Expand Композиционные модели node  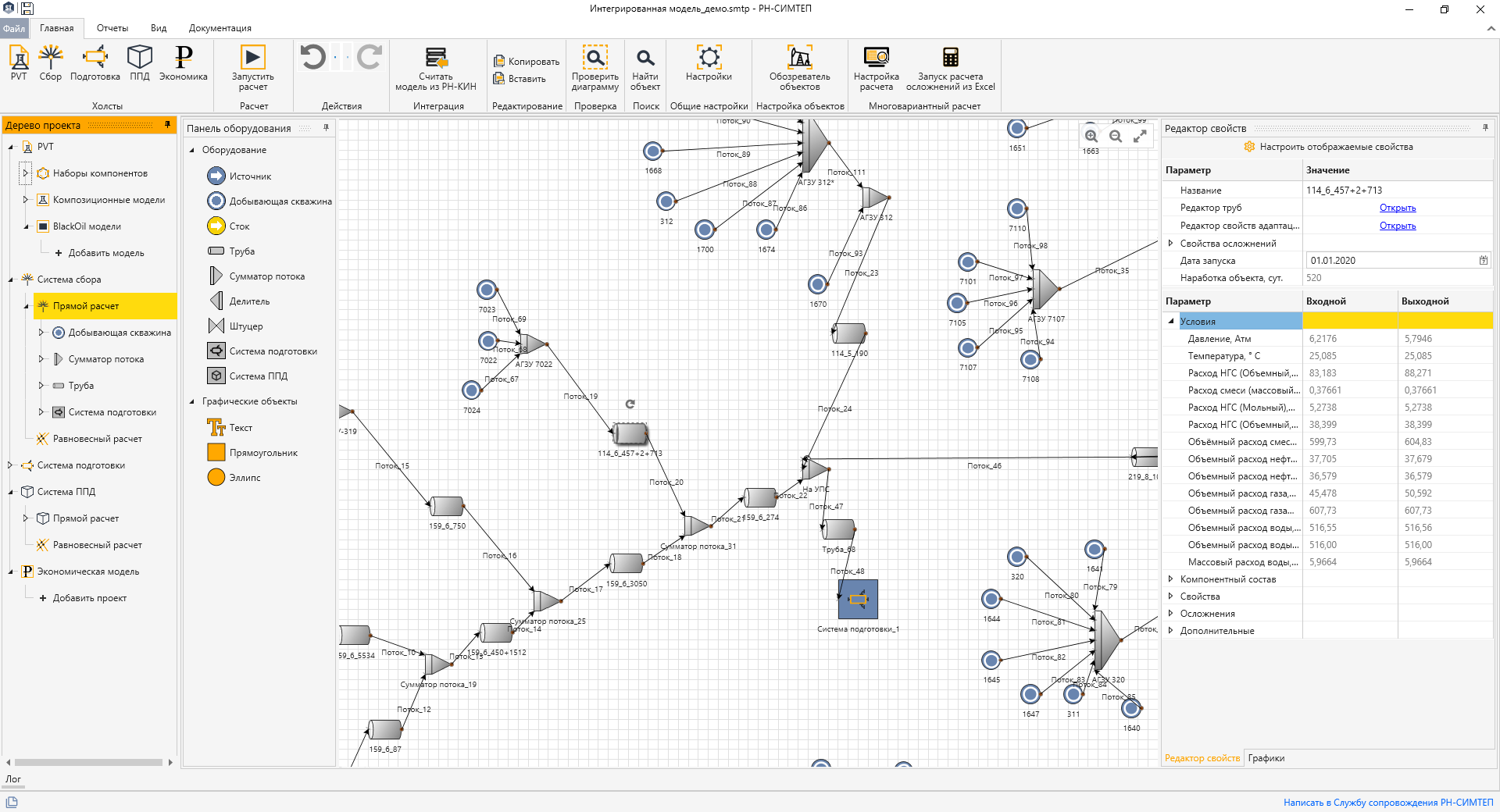coord(26,200)
